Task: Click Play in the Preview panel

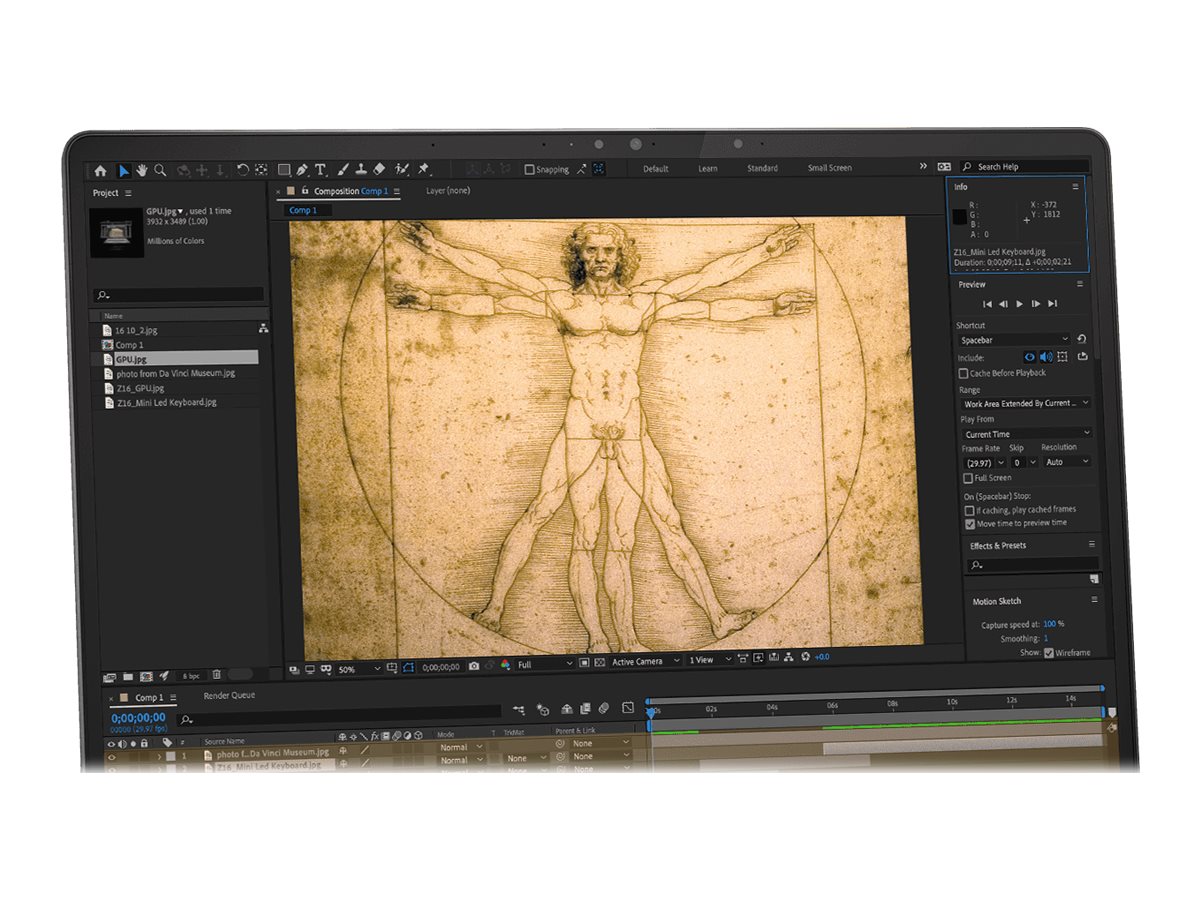Action: [x=1020, y=303]
